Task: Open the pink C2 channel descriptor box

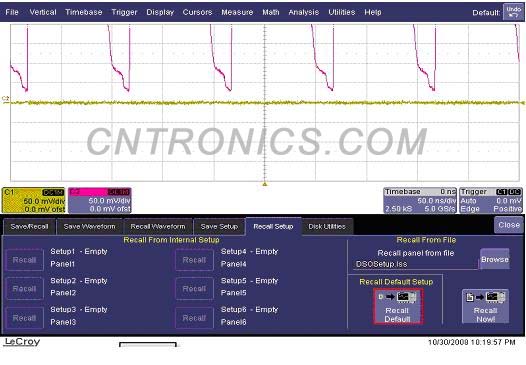Action: (x=100, y=200)
